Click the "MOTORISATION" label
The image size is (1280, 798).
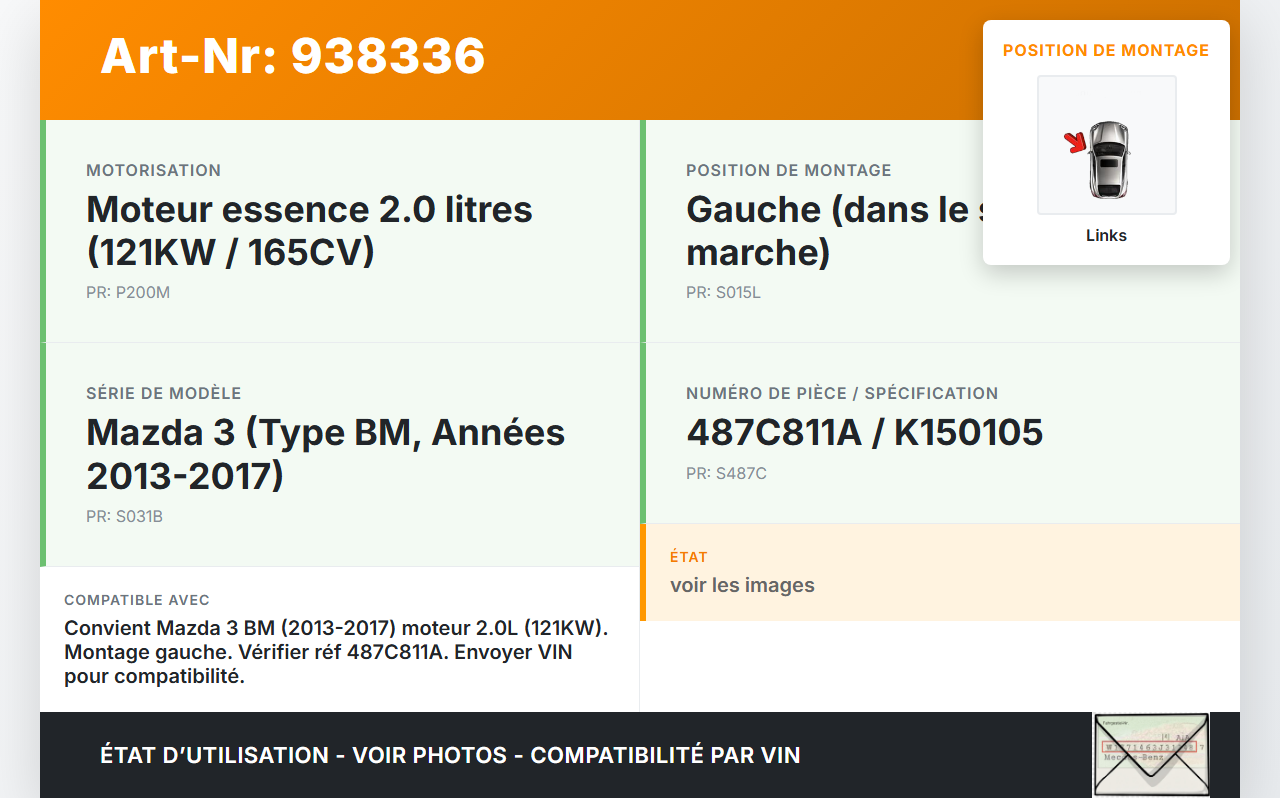[154, 171]
